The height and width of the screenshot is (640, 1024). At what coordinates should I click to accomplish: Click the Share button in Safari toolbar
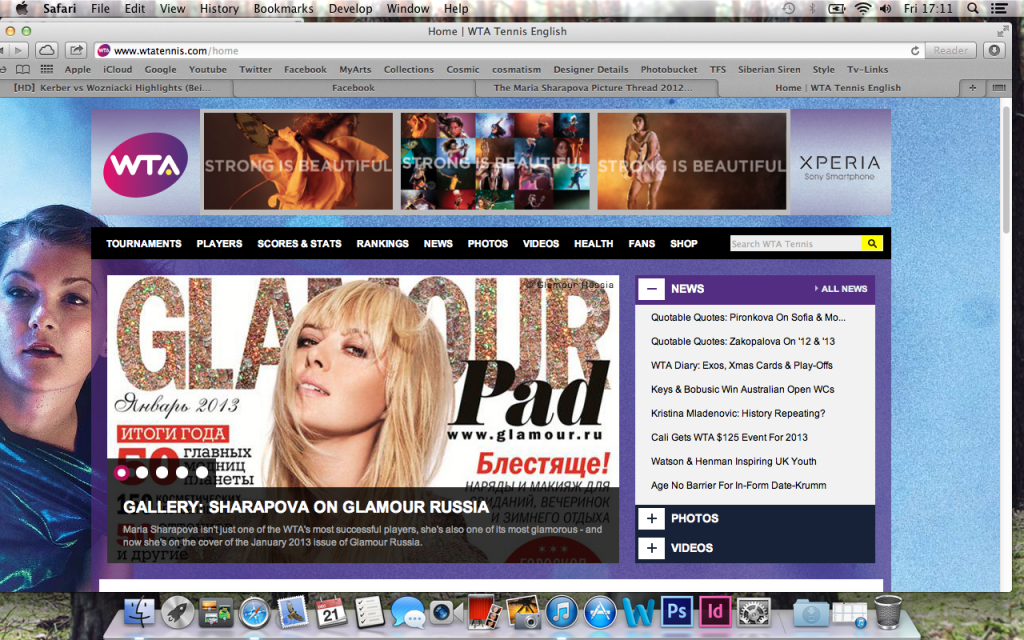(x=76, y=50)
